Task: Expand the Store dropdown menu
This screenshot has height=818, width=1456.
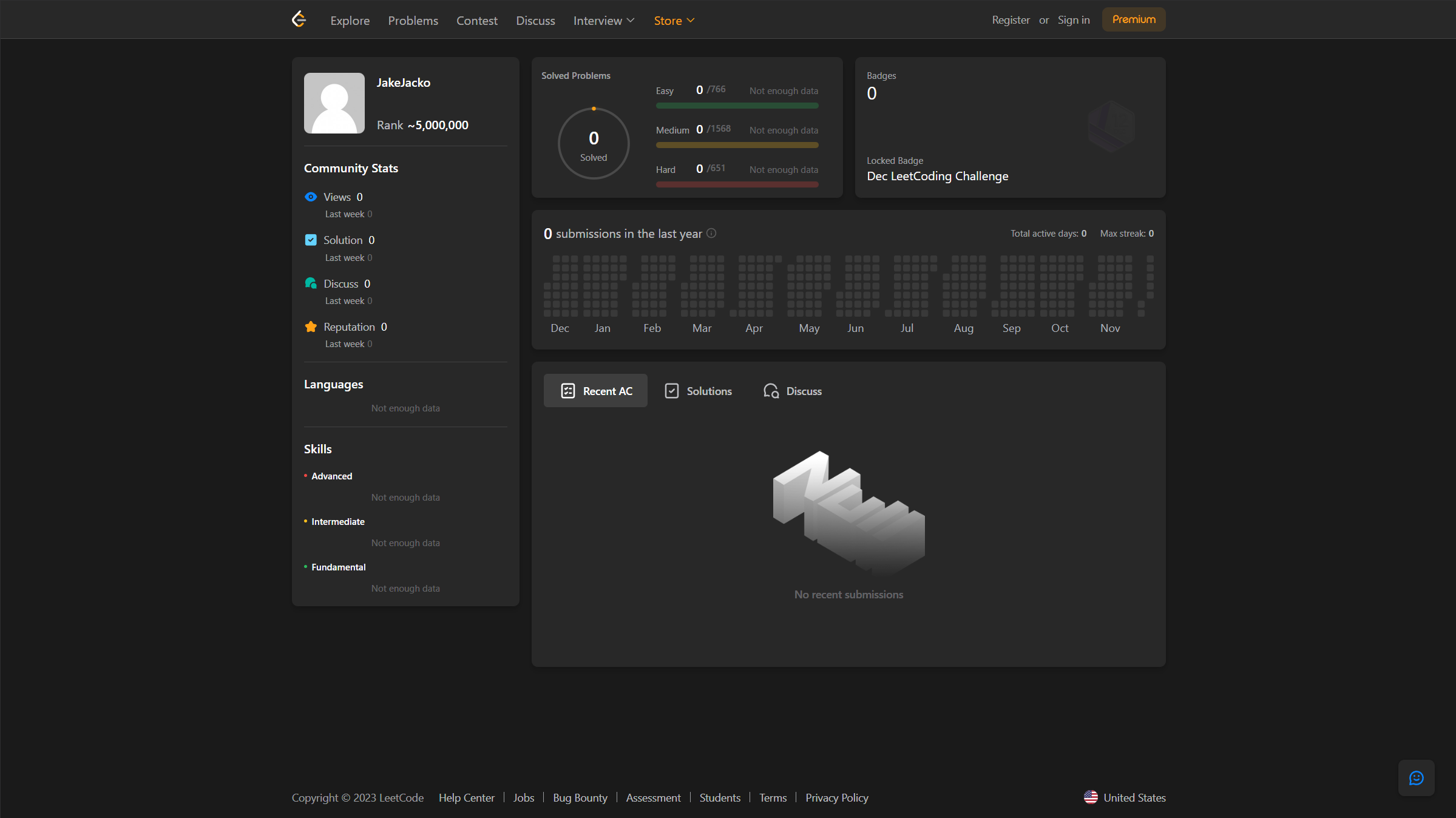Action: tap(674, 21)
